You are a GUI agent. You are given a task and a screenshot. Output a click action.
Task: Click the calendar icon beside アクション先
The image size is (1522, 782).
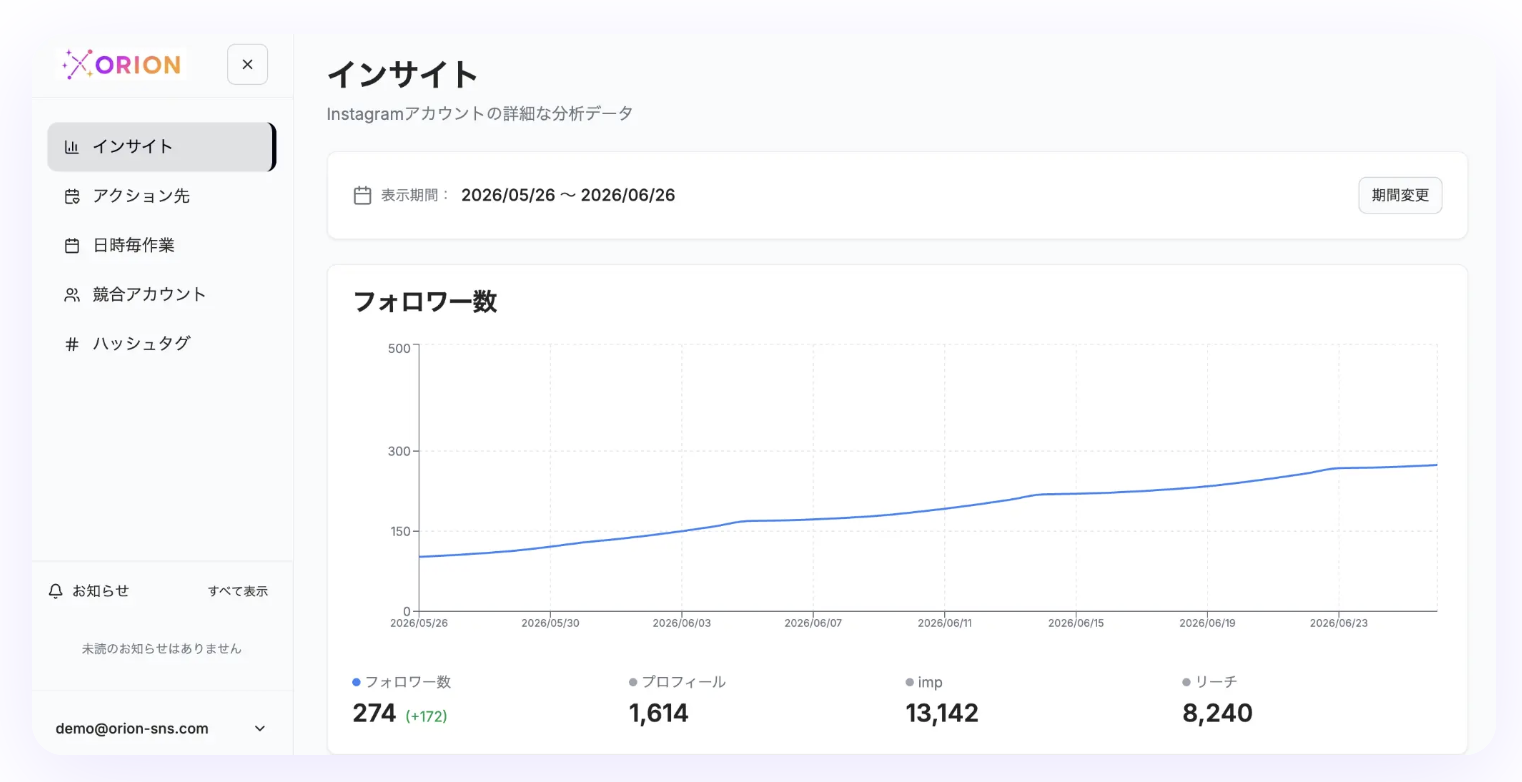point(72,196)
